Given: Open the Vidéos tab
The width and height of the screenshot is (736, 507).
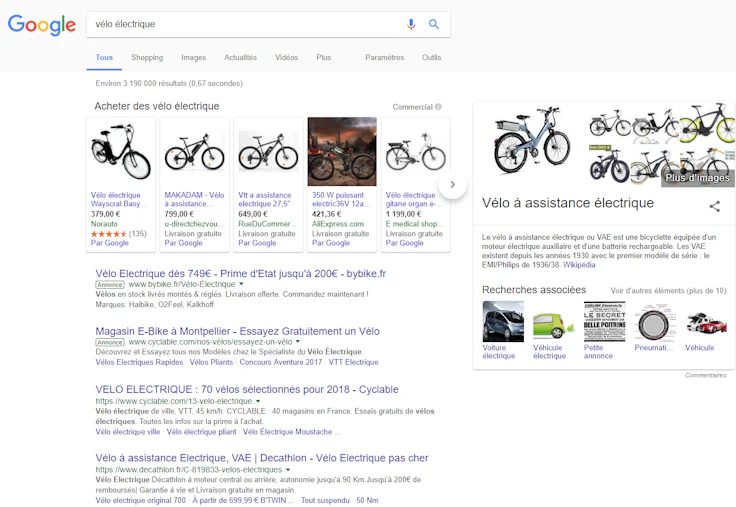Looking at the screenshot, I should [286, 57].
